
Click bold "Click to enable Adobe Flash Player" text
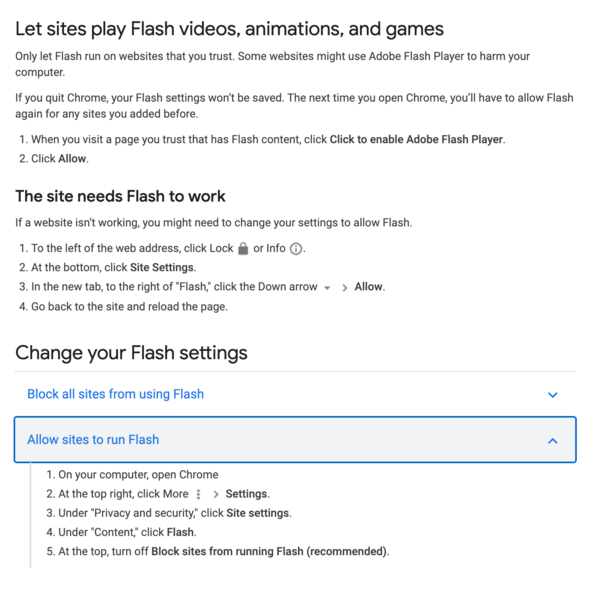[x=417, y=139]
